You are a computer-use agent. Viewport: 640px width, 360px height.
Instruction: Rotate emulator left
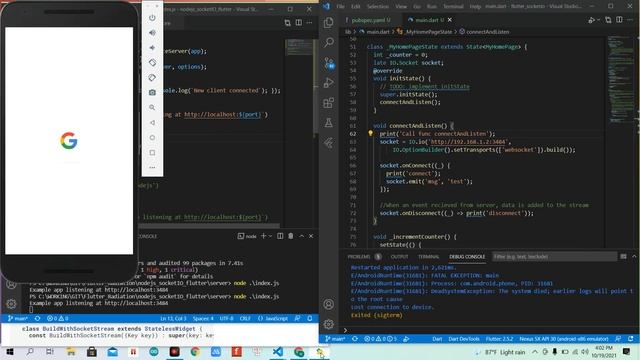(152, 62)
